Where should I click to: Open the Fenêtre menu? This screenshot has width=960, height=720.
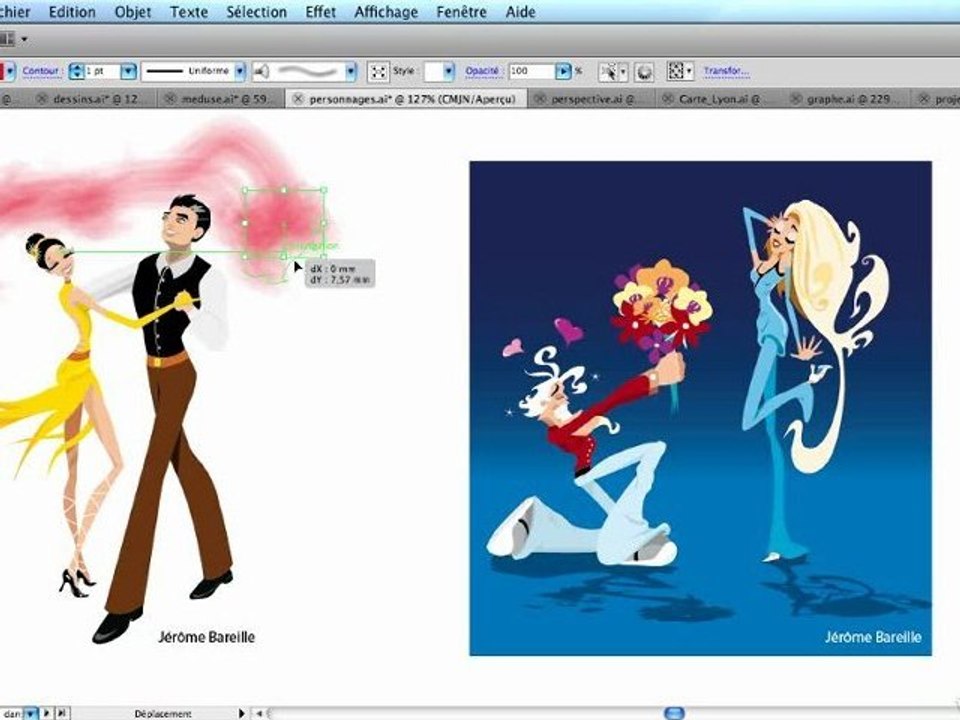(462, 12)
